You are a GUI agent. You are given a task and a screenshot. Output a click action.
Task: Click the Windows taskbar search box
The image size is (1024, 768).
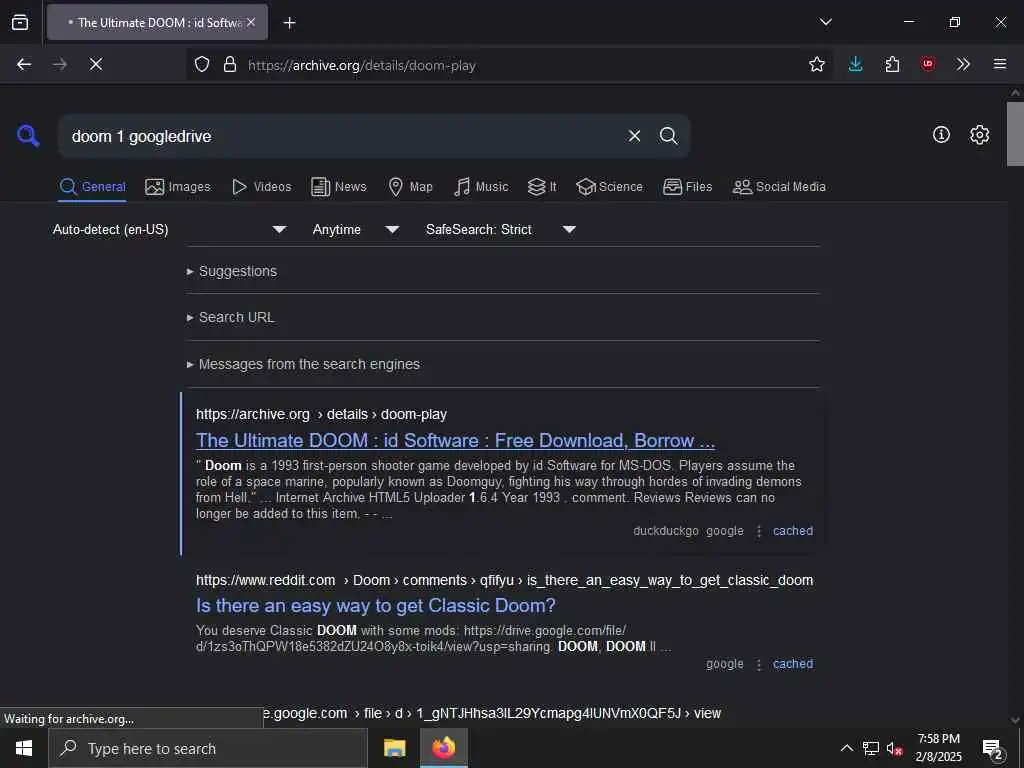(x=208, y=748)
